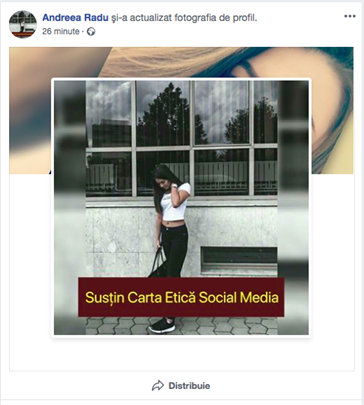The width and height of the screenshot is (364, 405).
Task: Click the globe public-privacy icon
Action: (91, 32)
